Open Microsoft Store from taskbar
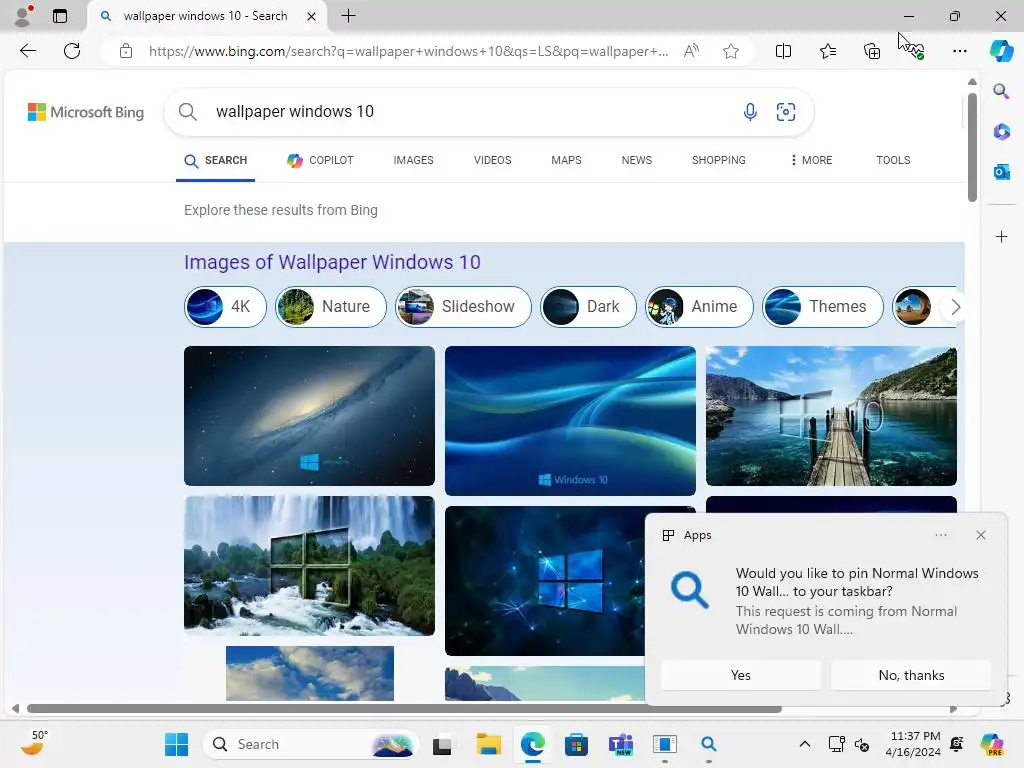This screenshot has height=768, width=1024. [x=576, y=744]
